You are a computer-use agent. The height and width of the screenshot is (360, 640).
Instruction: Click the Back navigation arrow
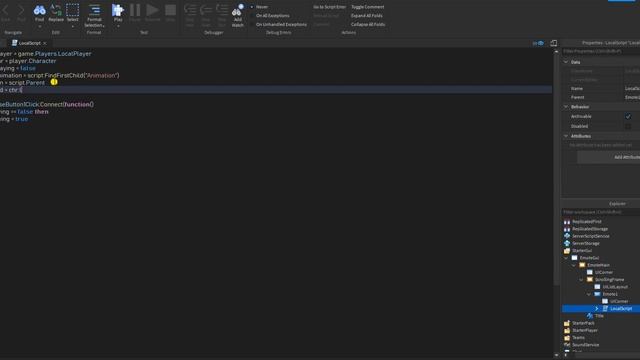tap(6, 10)
